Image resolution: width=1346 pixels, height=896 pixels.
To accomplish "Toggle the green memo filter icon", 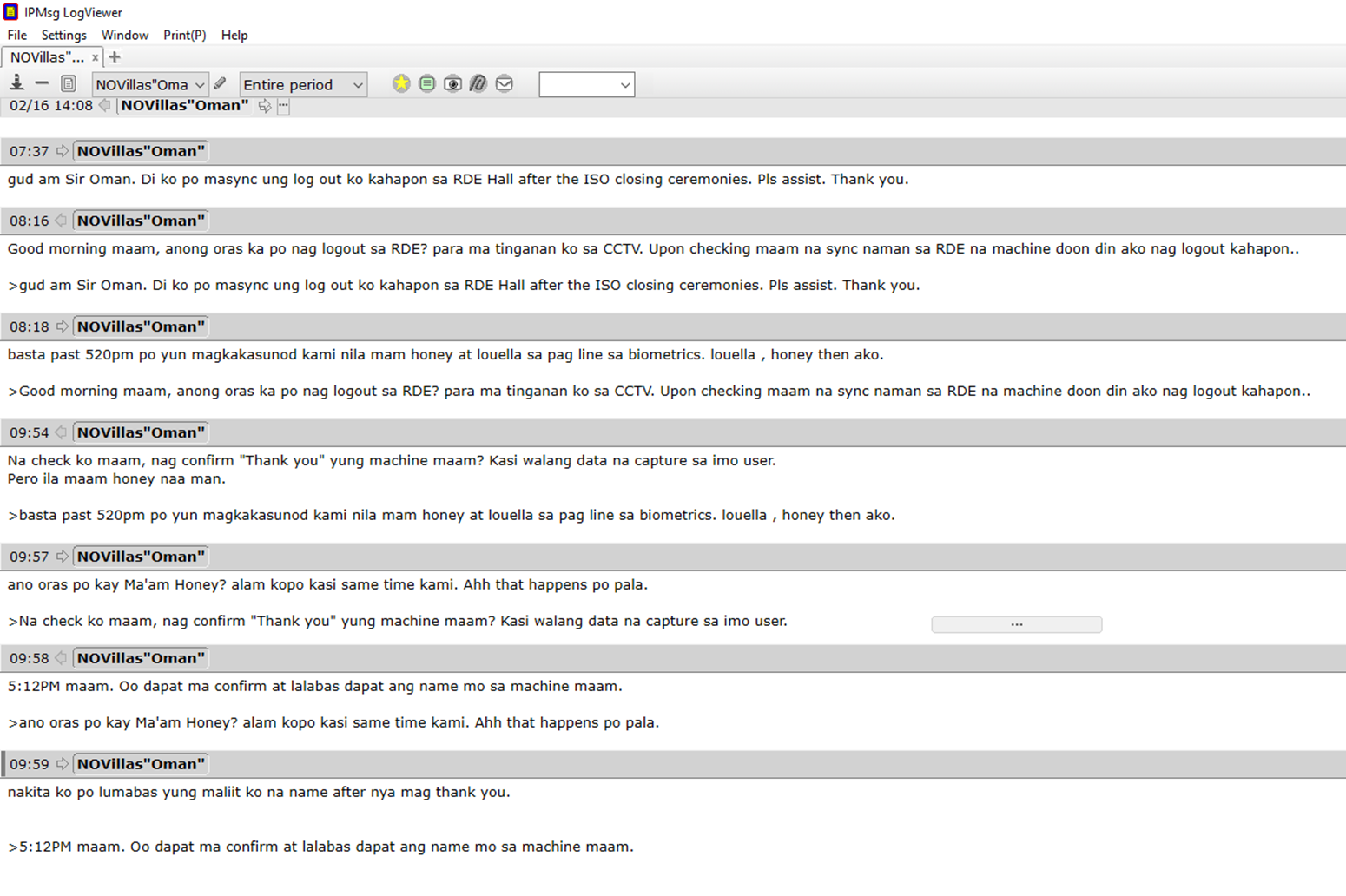I will [x=426, y=83].
